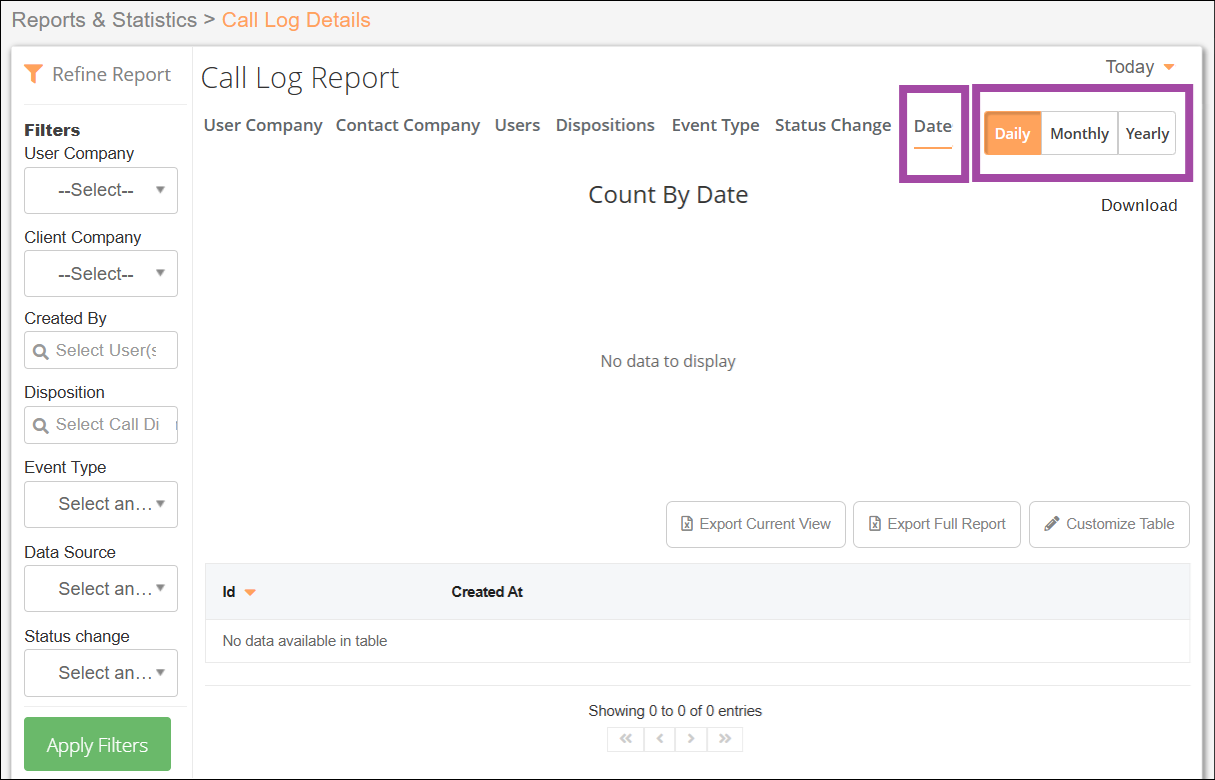The width and height of the screenshot is (1215, 780).
Task: Click the Disposition input field
Action: pos(101,424)
